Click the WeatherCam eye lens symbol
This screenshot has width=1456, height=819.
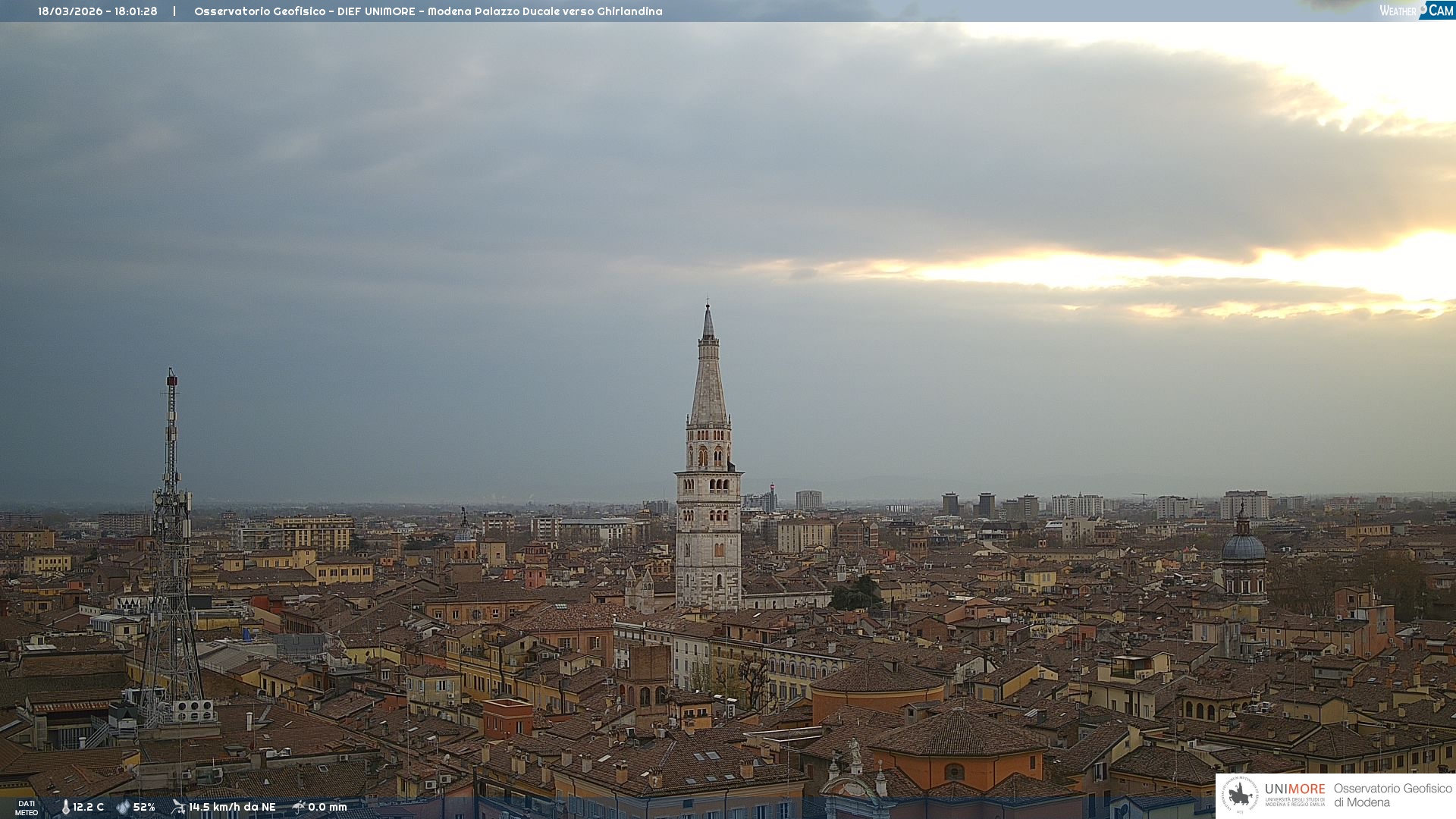(1423, 9)
